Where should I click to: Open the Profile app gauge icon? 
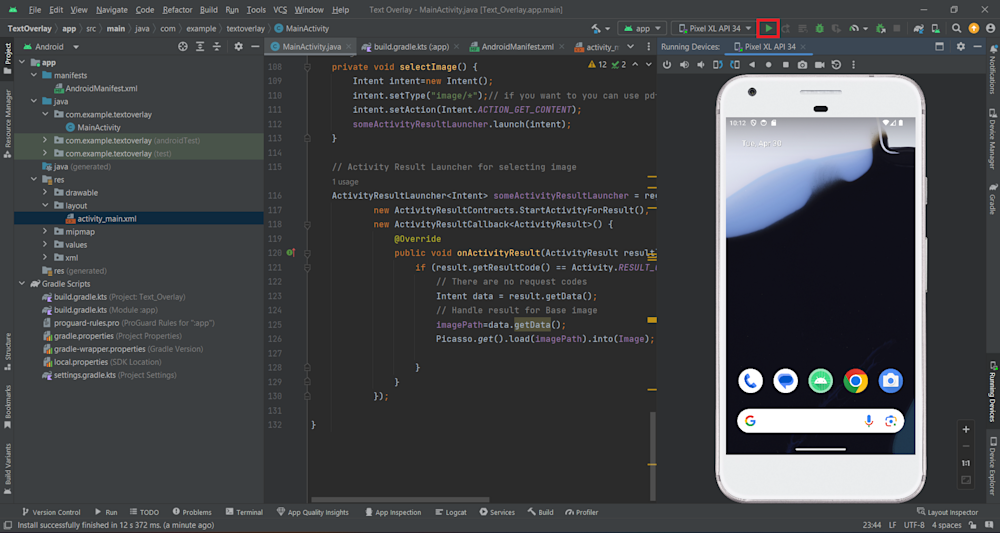tap(853, 29)
